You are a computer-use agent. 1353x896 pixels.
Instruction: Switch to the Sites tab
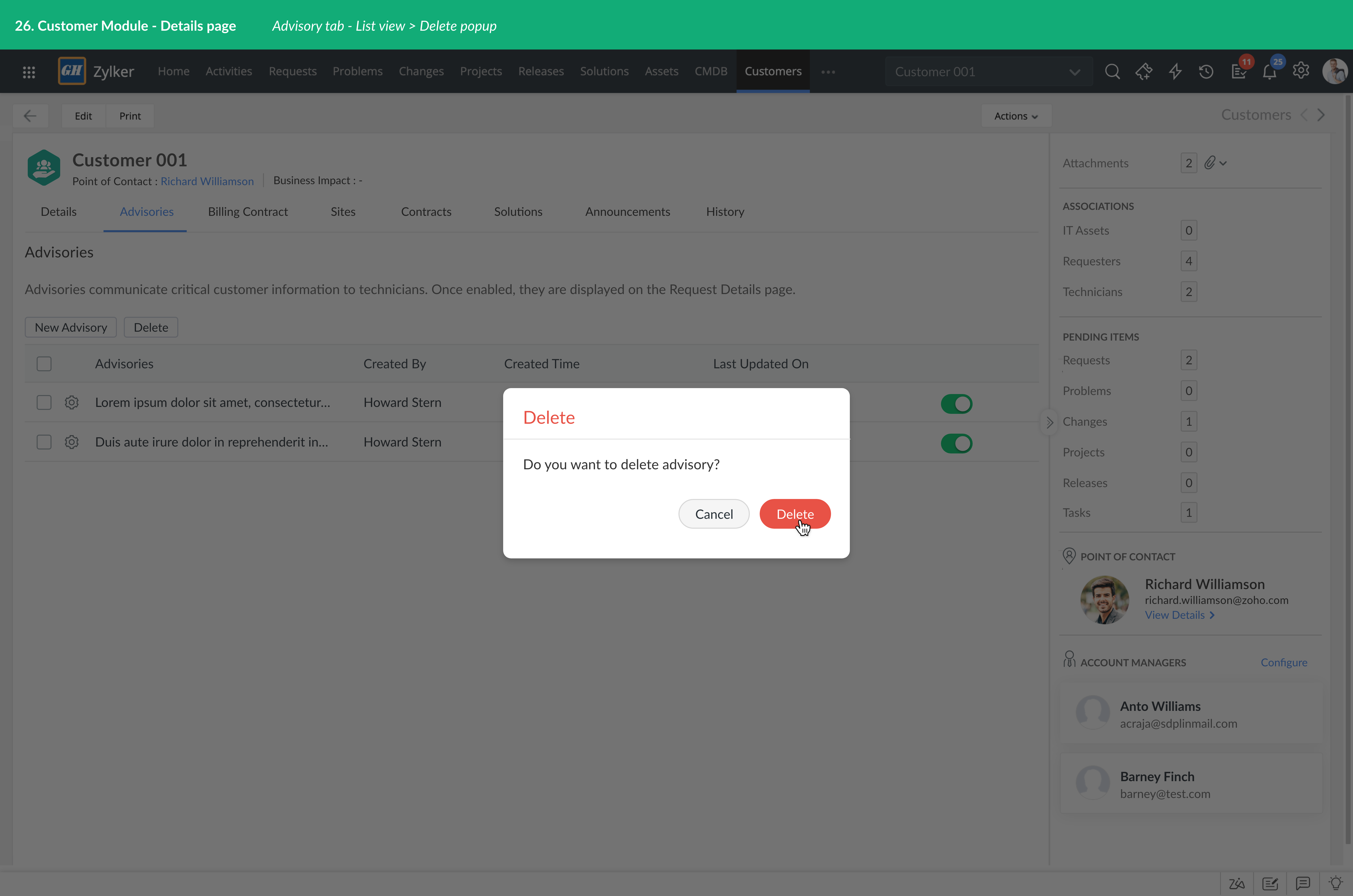click(343, 212)
